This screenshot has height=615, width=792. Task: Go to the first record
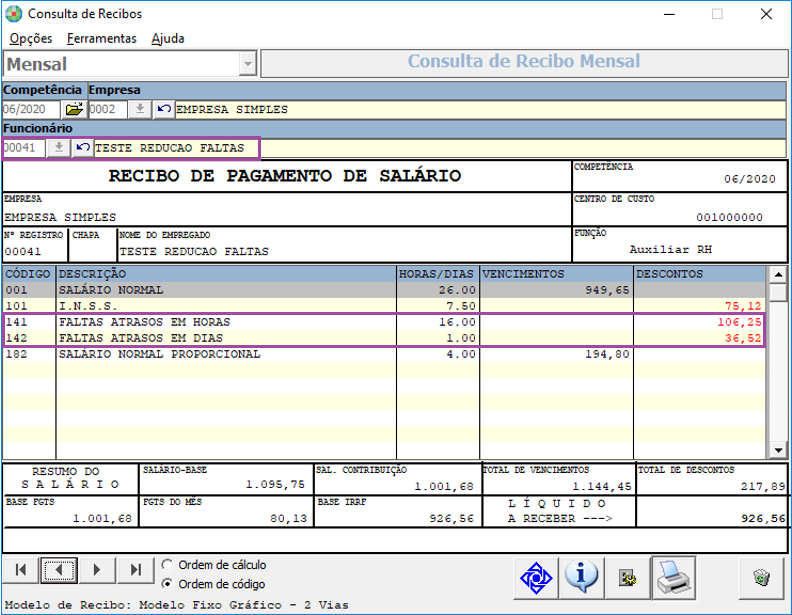coord(21,570)
